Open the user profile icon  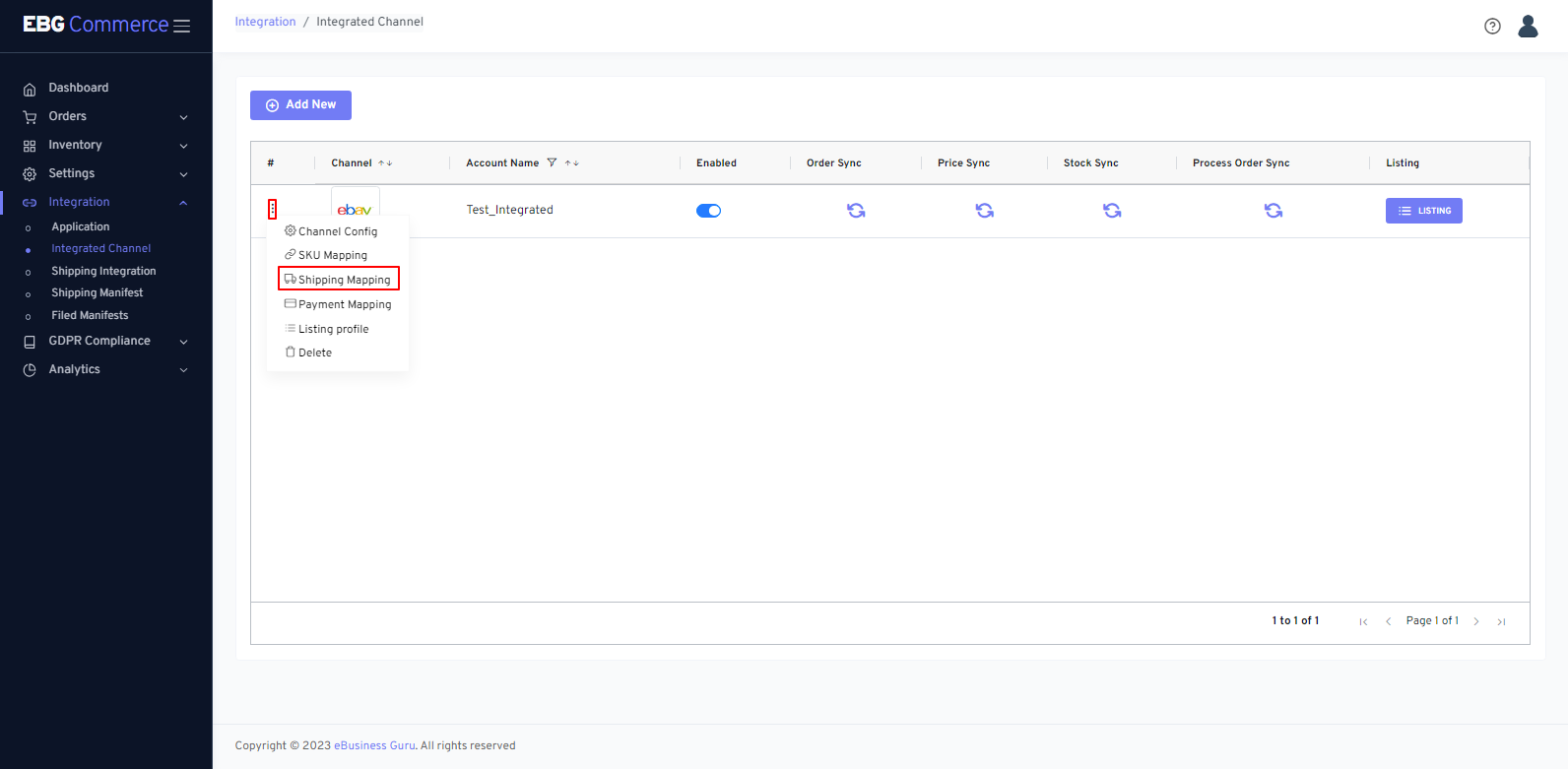(1528, 27)
